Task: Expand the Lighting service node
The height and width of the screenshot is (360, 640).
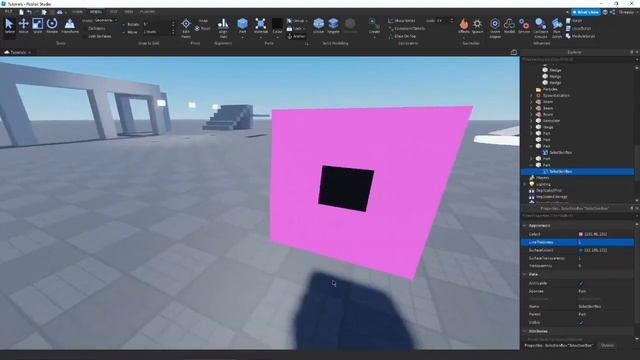Action: 525,184
